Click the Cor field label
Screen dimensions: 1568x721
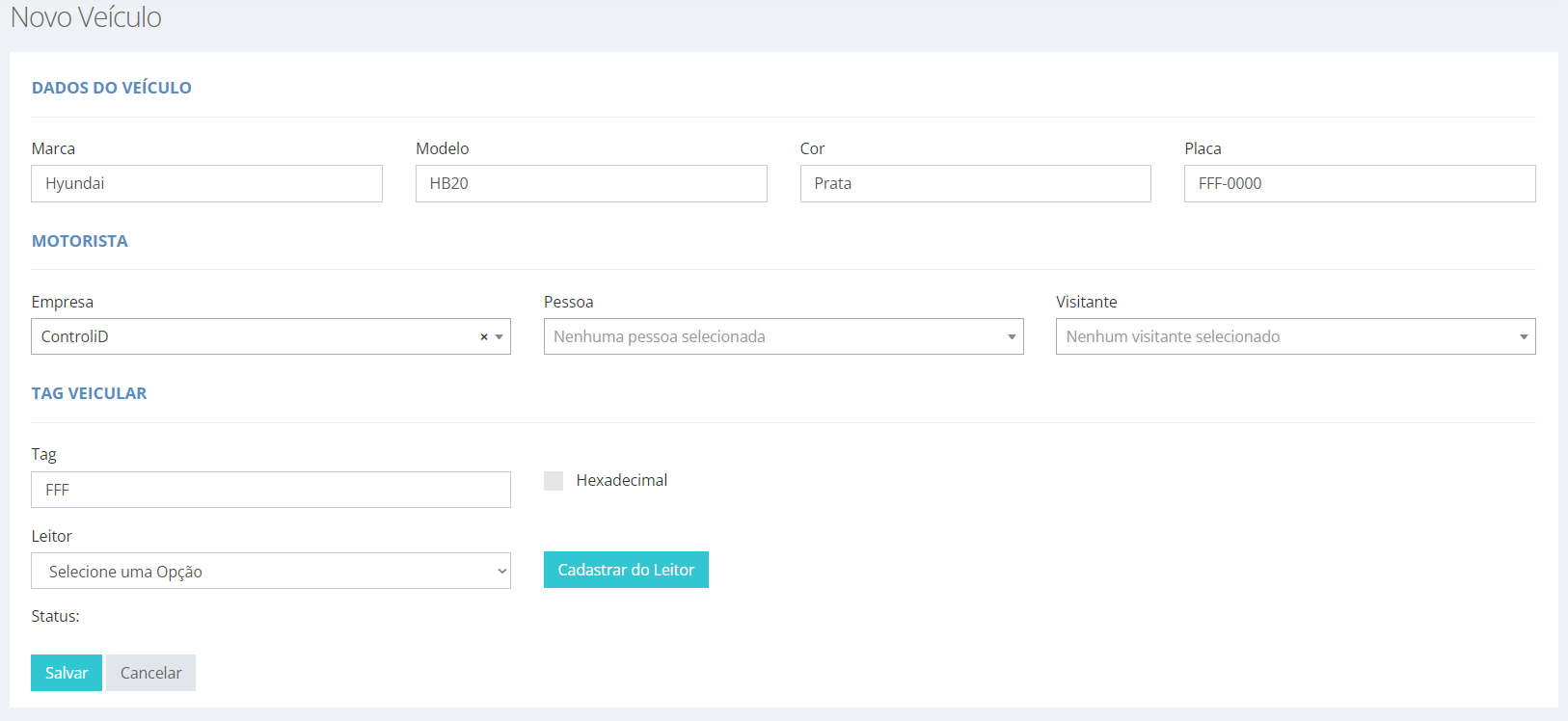(813, 148)
